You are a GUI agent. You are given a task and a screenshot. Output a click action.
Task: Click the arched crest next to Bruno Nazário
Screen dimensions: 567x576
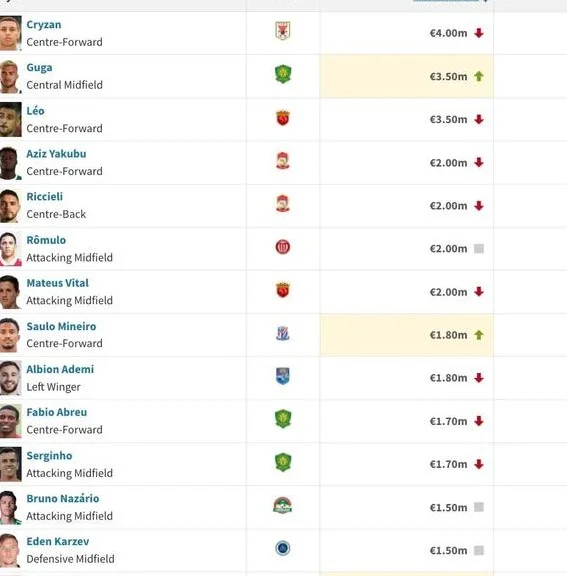point(282,505)
